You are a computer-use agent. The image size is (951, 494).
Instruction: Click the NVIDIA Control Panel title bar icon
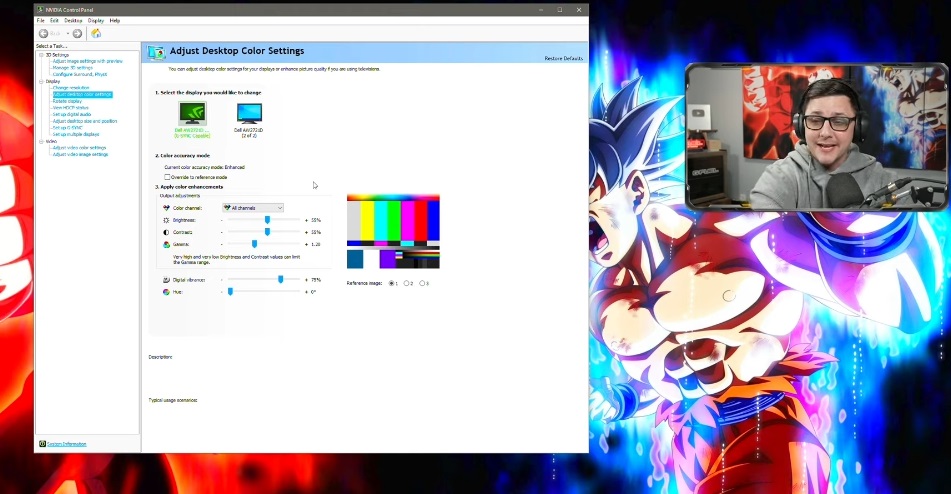click(41, 10)
